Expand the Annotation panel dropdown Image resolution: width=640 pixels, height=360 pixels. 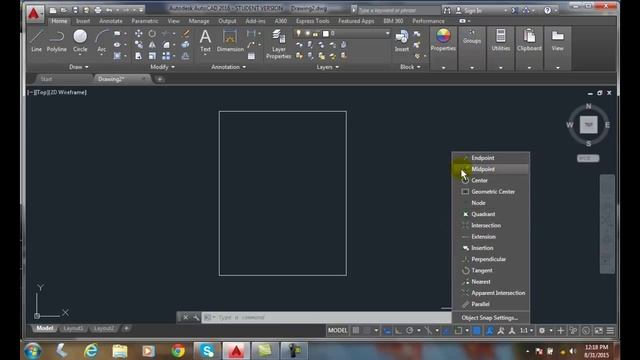click(229, 67)
